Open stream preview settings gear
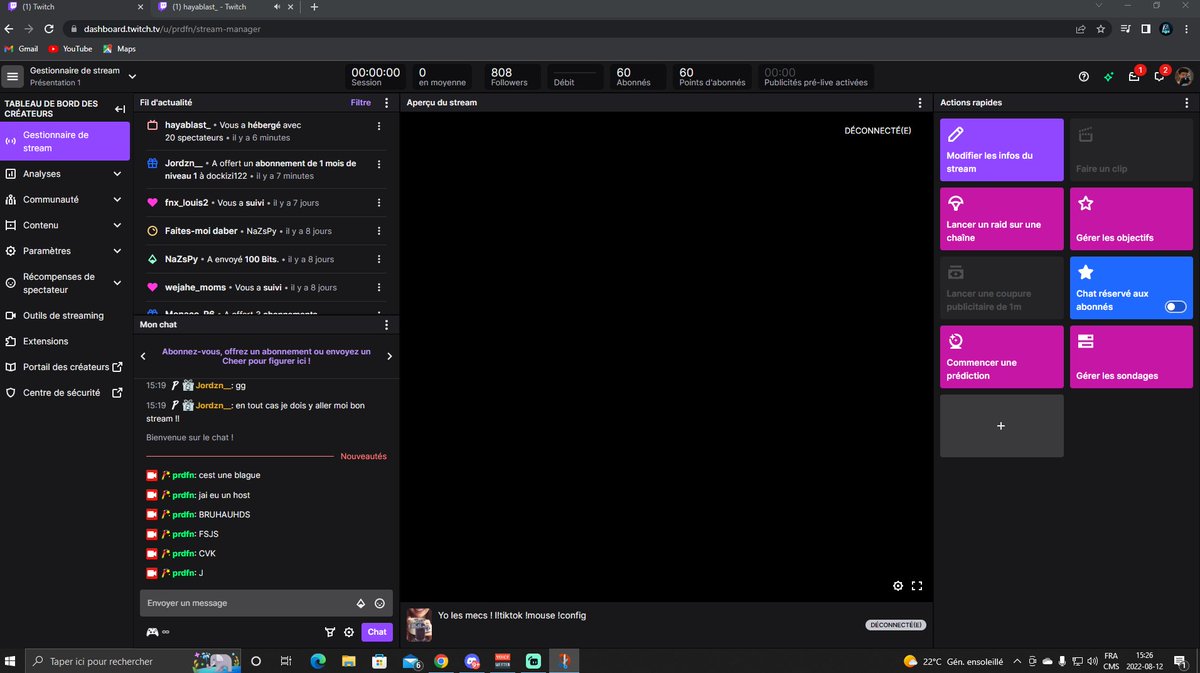 pos(897,585)
